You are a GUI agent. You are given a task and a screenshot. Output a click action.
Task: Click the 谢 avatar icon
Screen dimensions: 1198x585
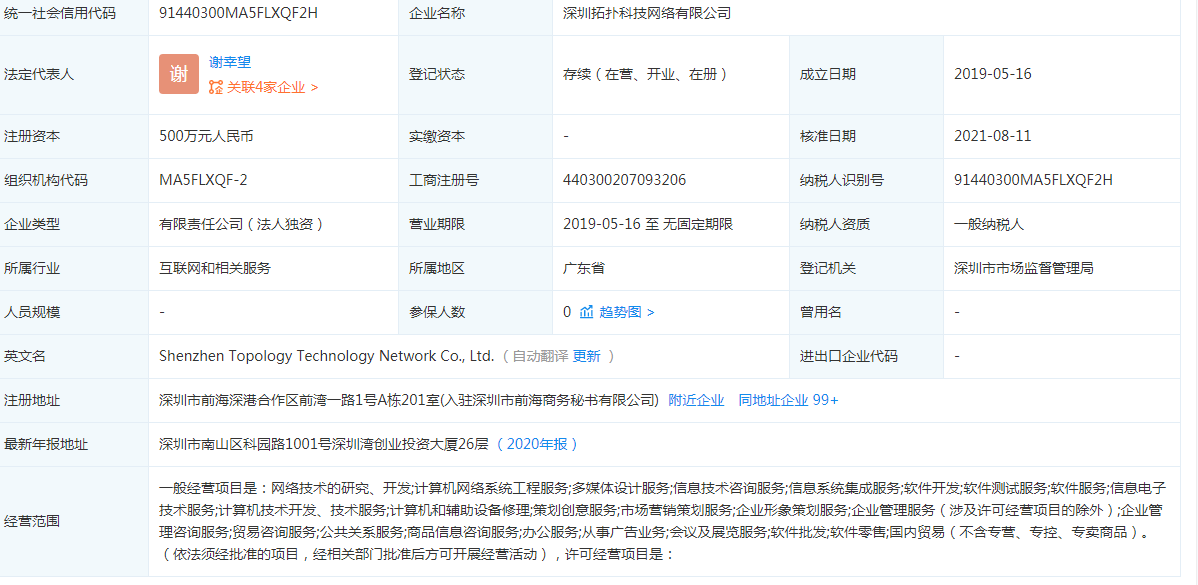coord(179,74)
